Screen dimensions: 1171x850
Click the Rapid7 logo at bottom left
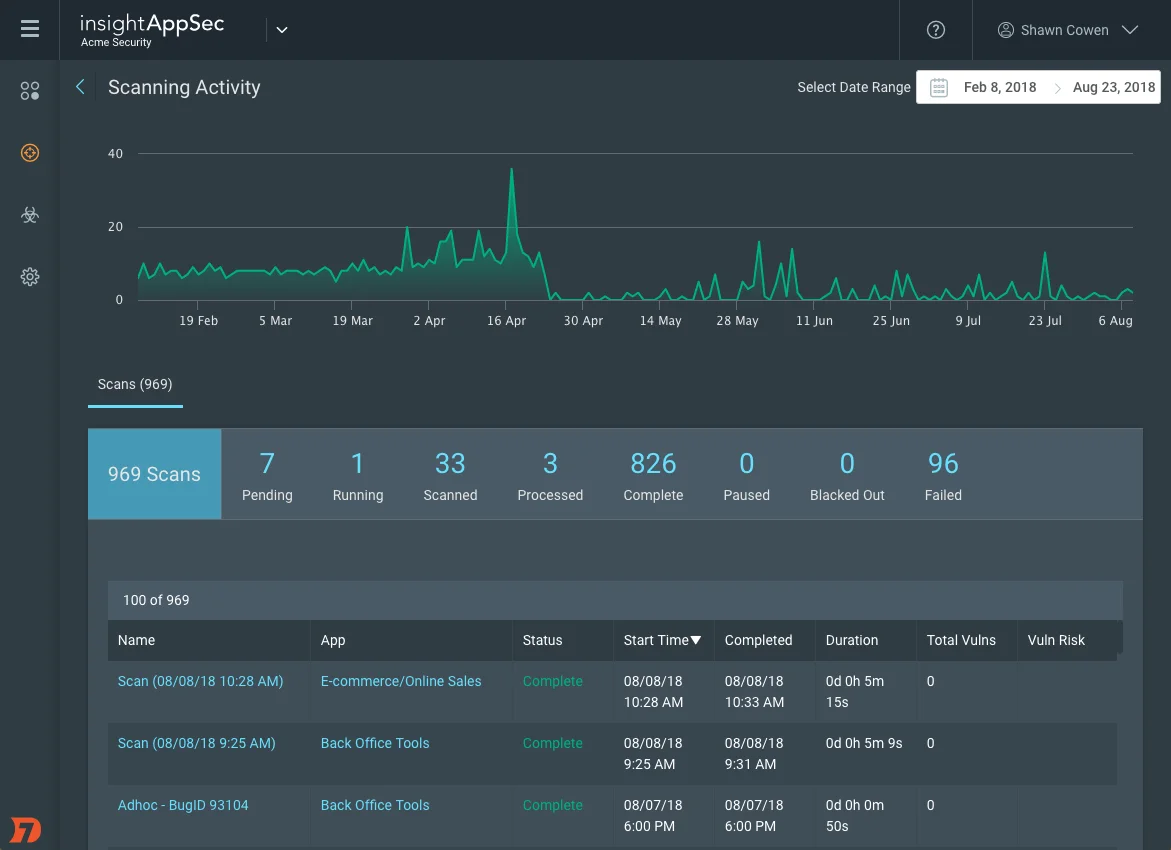(x=26, y=829)
